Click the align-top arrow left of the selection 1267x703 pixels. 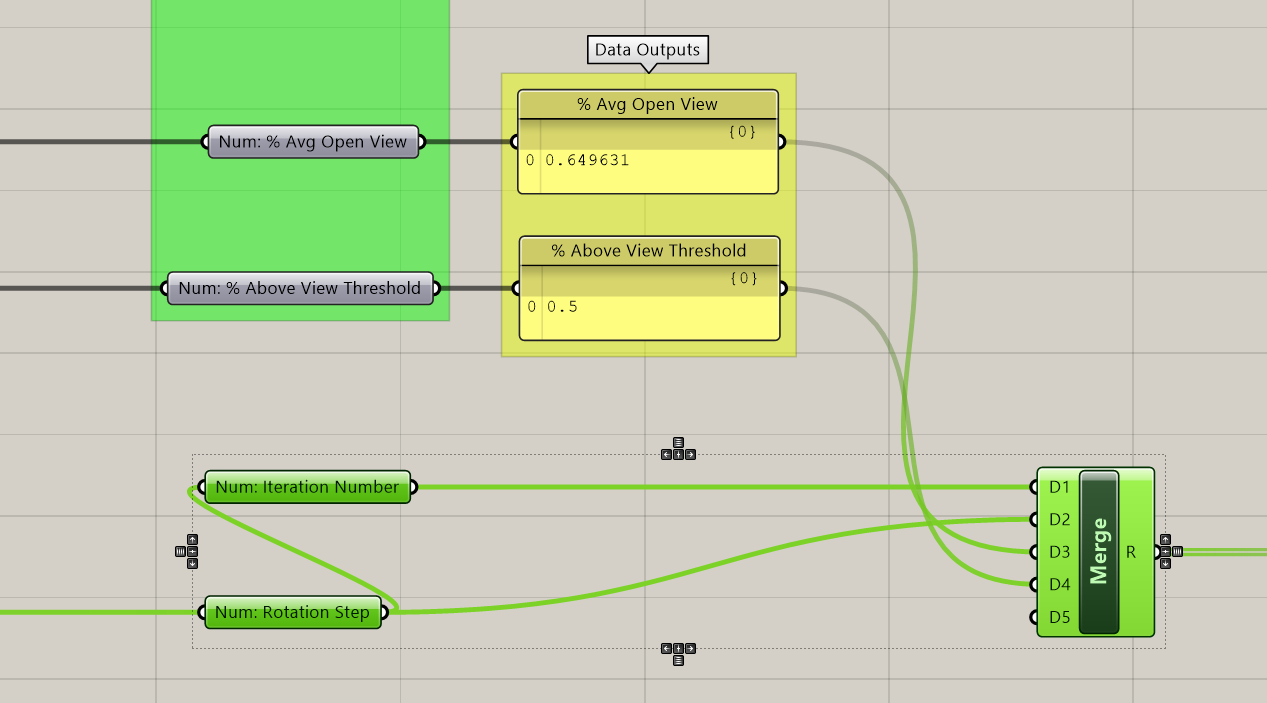[x=192, y=540]
